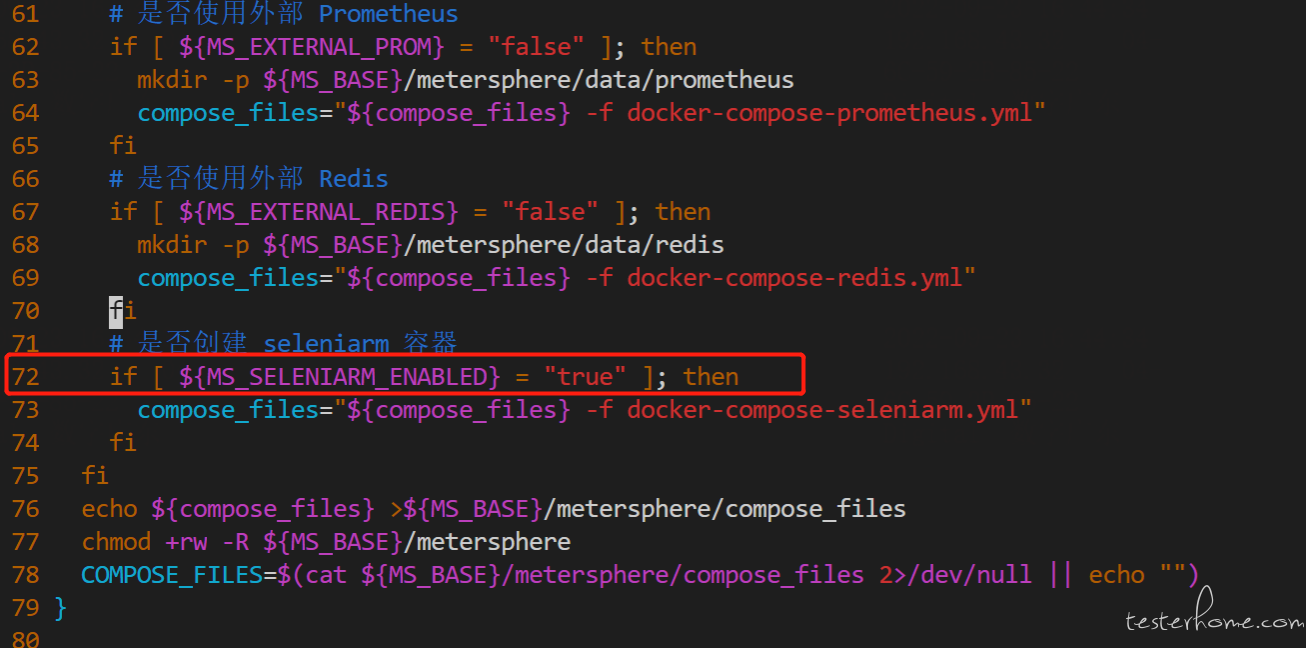Image resolution: width=1306 pixels, height=648 pixels.
Task: Click the Redis comment on line 66
Action: click(x=249, y=179)
